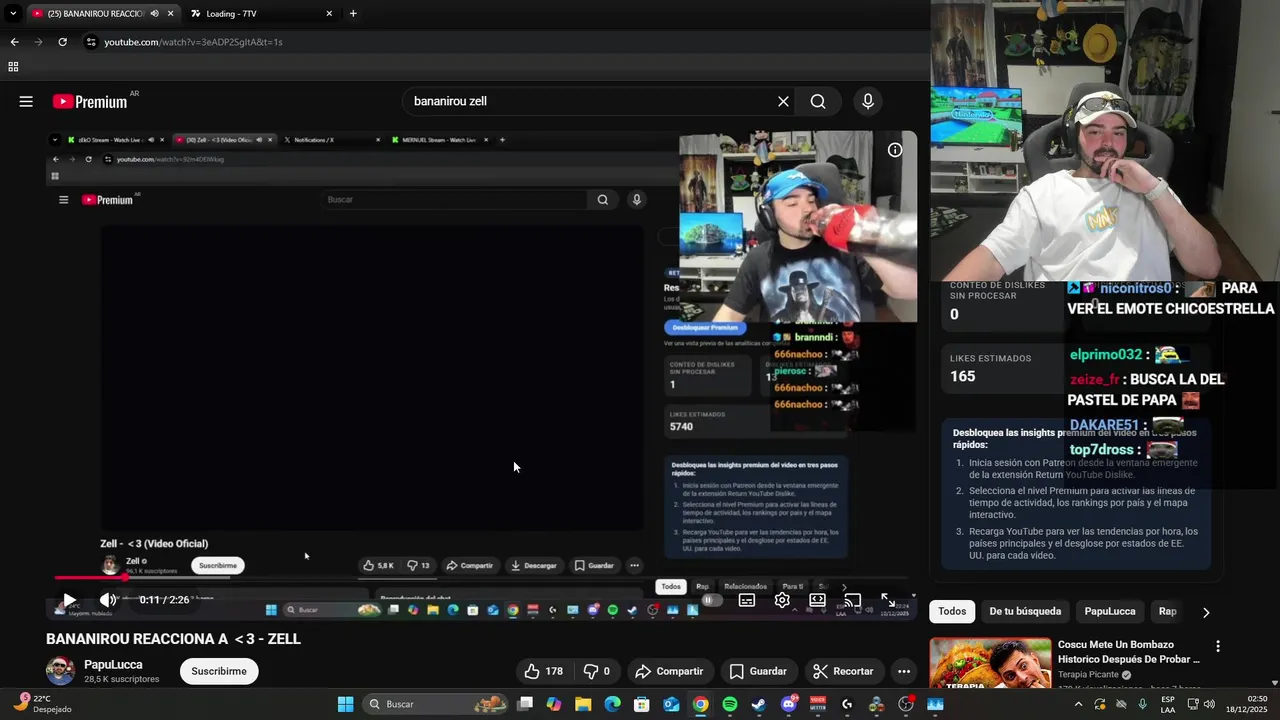Open Chrome from taskbar
Viewport: 1280px width, 720px height.
(x=700, y=704)
